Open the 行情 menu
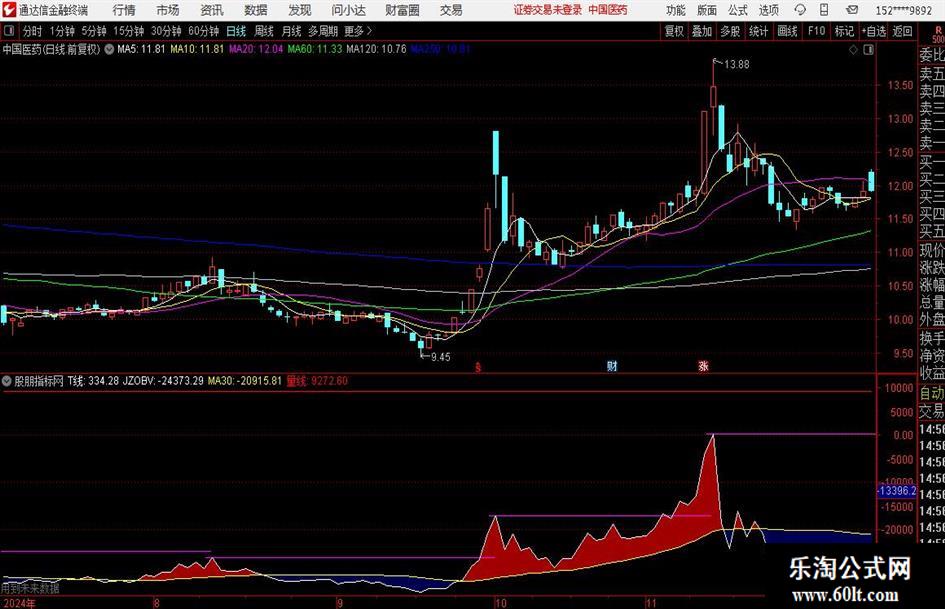This screenshot has width=945, height=609. click(124, 10)
